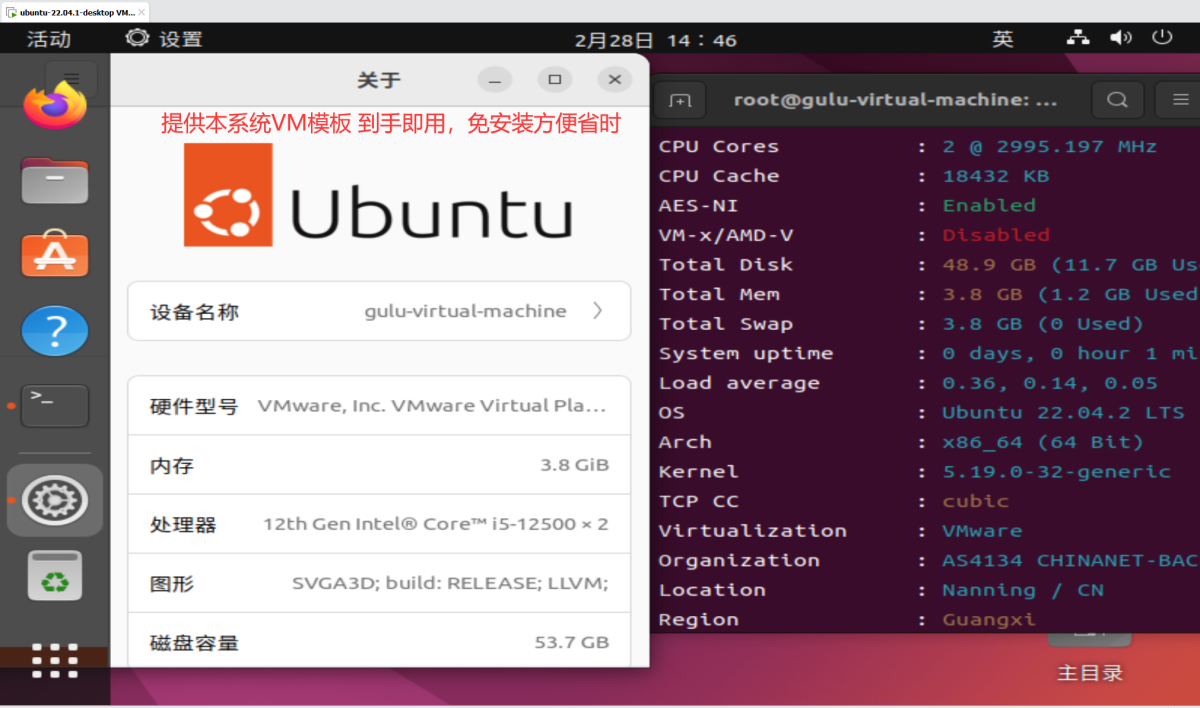Switch the 英 input method indicator
The image size is (1200, 708).
[1003, 39]
